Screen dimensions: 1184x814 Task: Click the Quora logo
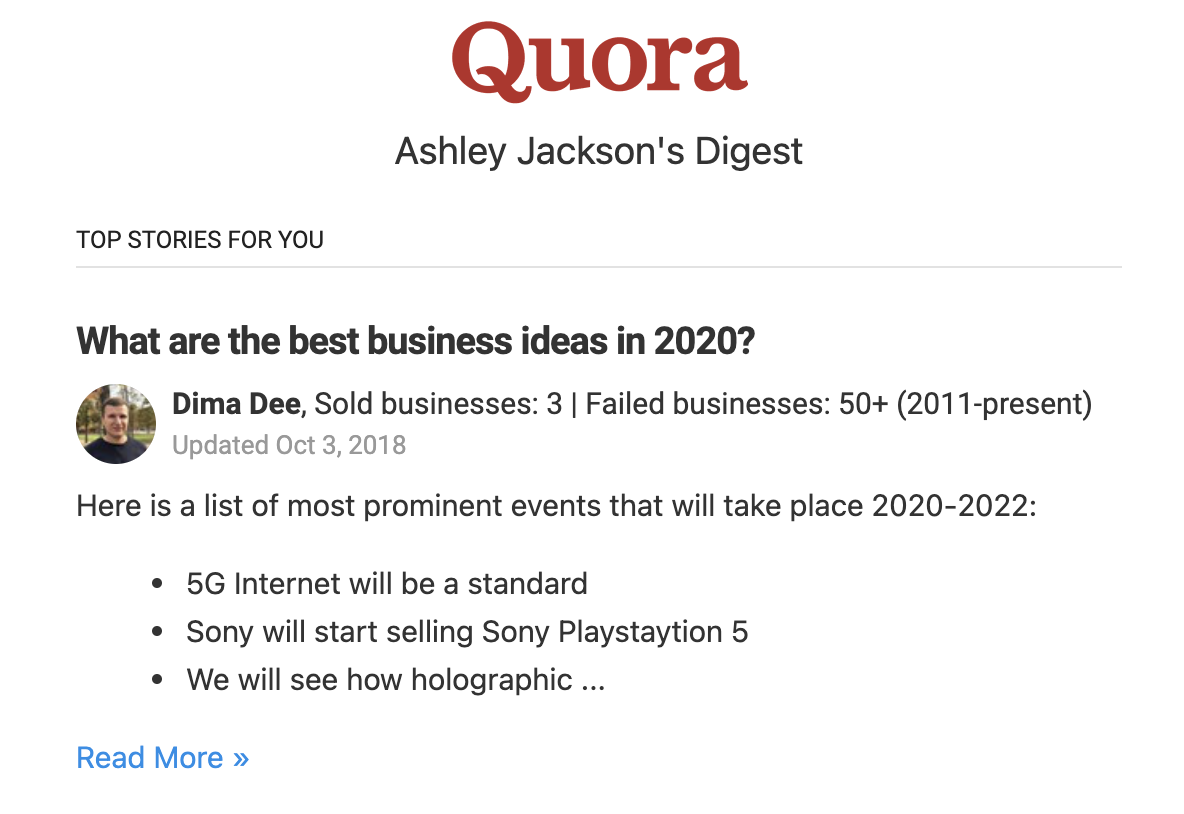click(x=598, y=61)
